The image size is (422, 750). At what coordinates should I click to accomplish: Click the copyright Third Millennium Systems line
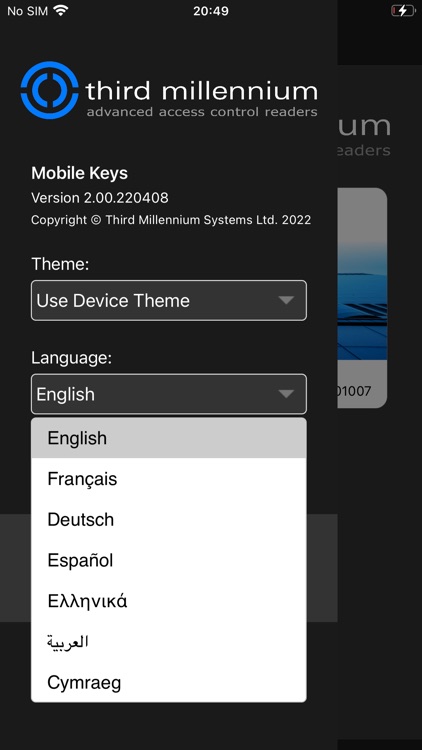click(171, 220)
